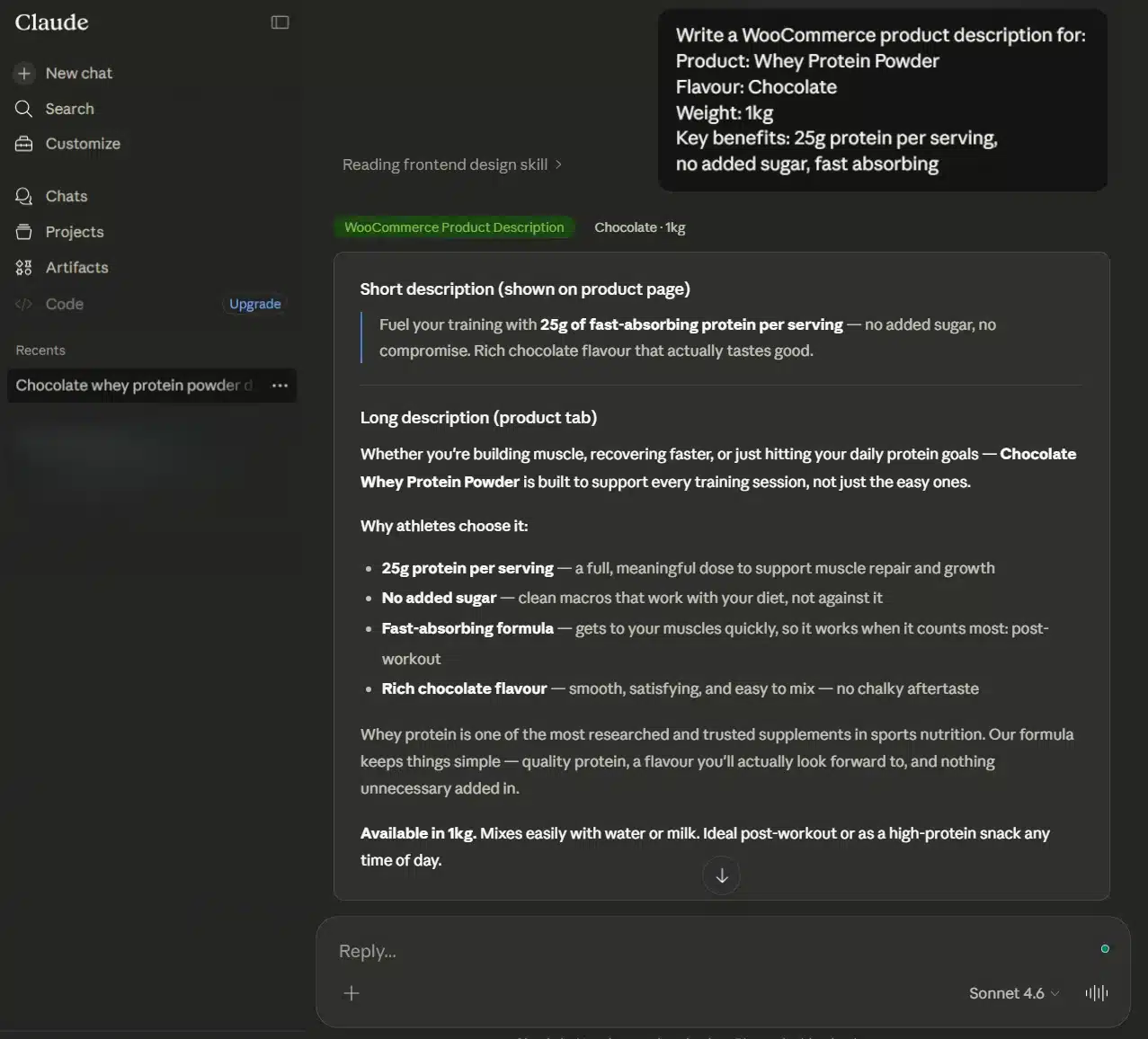Toggle the scroll-to-bottom arrow on the response

click(721, 875)
